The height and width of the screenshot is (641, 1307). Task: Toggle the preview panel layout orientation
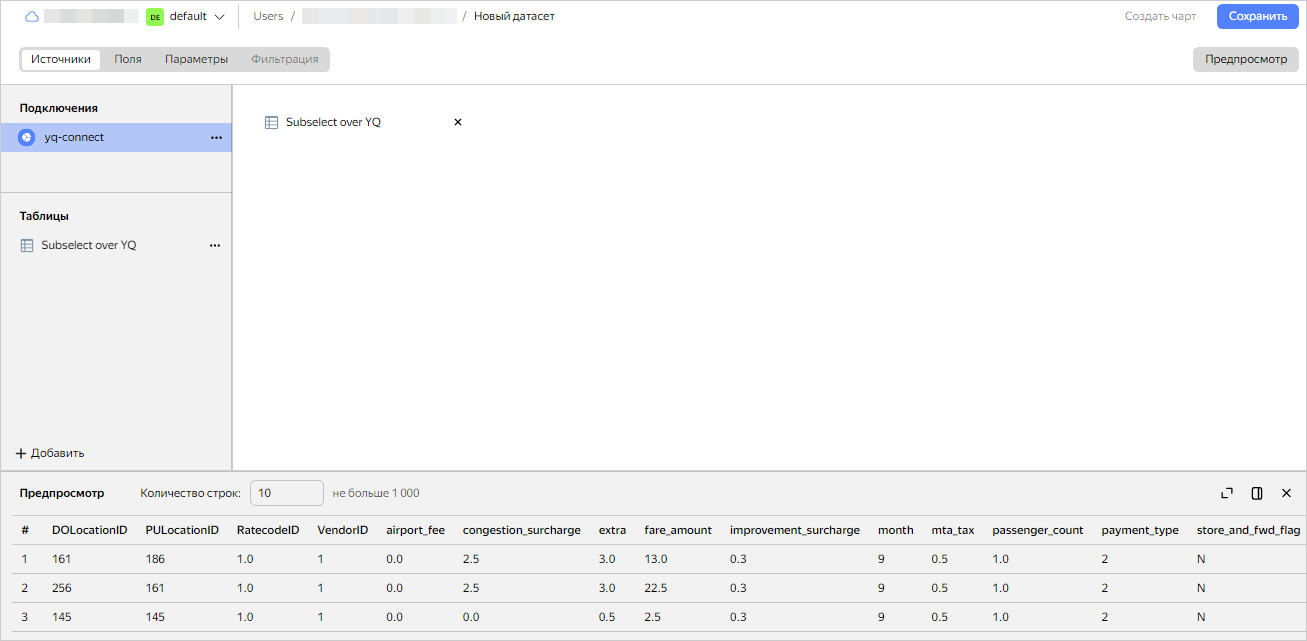click(x=1257, y=492)
